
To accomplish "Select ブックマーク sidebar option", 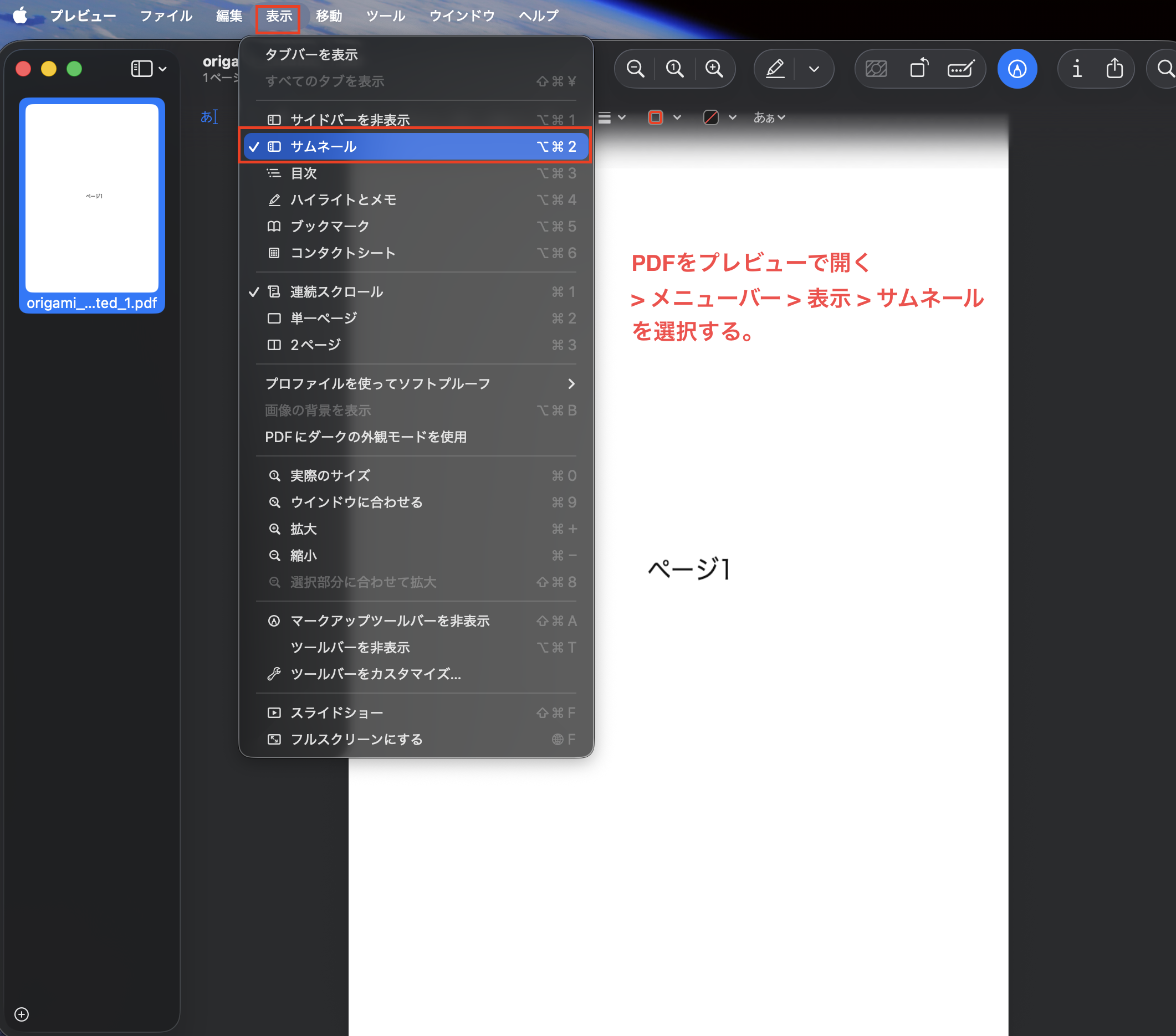I will (x=416, y=226).
